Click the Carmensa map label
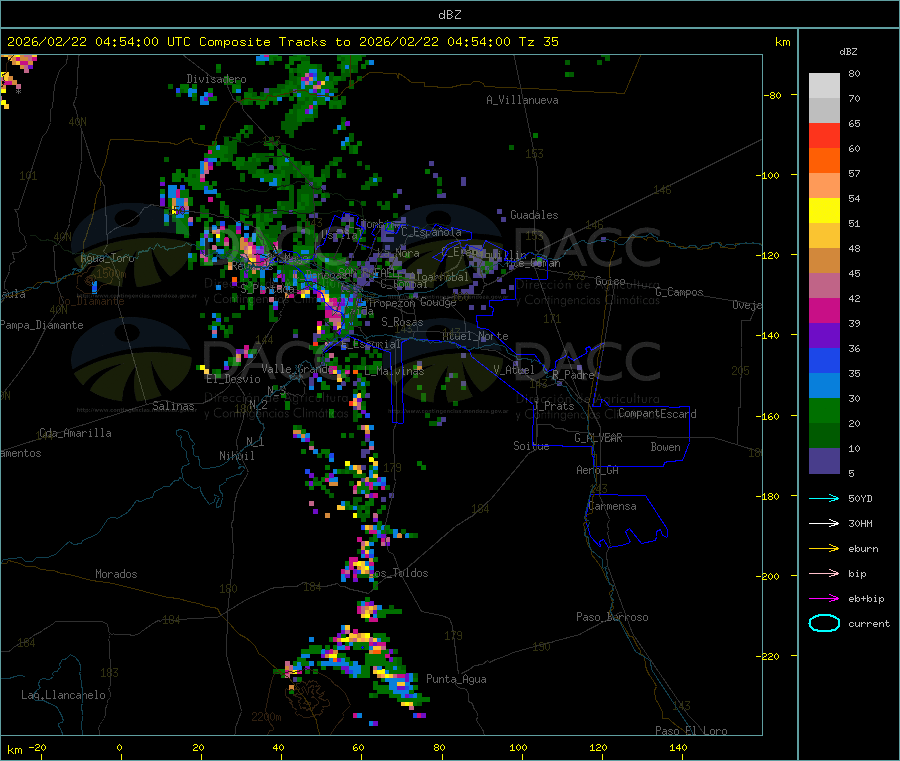 pos(612,506)
